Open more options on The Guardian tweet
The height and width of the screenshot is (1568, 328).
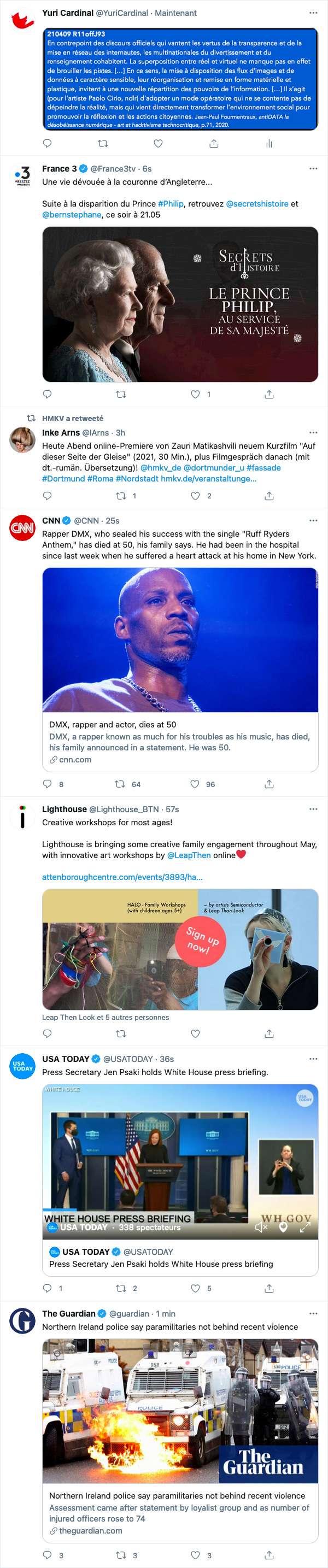(313, 1313)
